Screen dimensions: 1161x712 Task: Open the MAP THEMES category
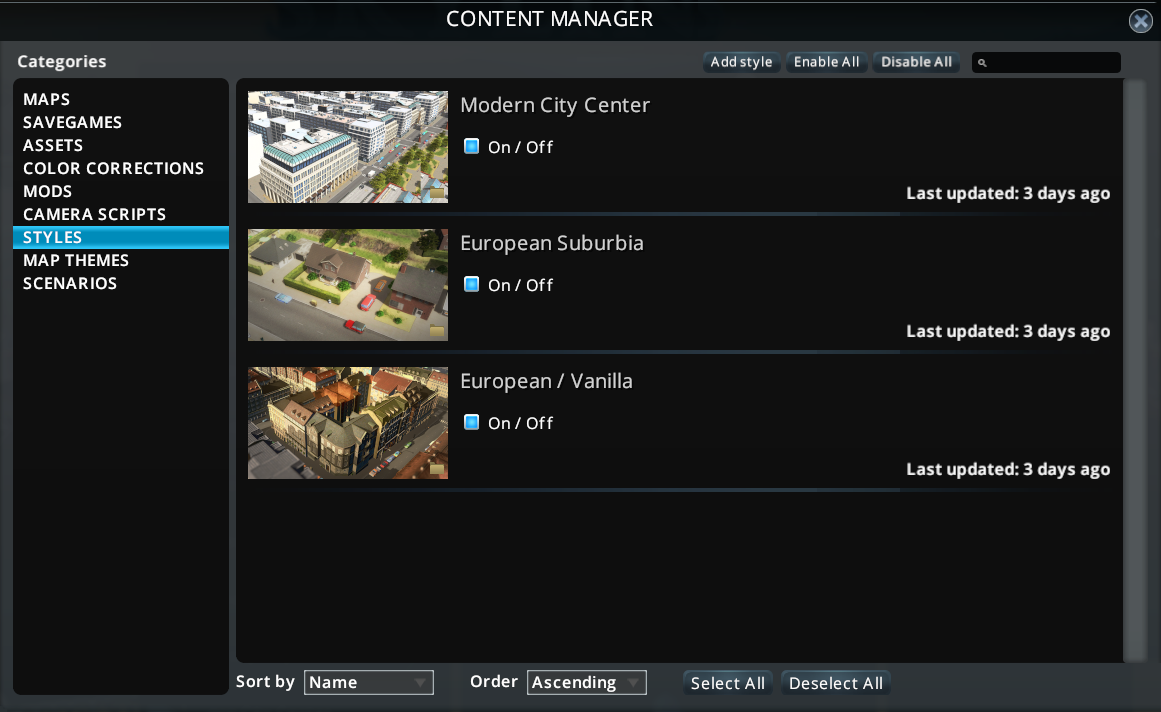click(76, 260)
